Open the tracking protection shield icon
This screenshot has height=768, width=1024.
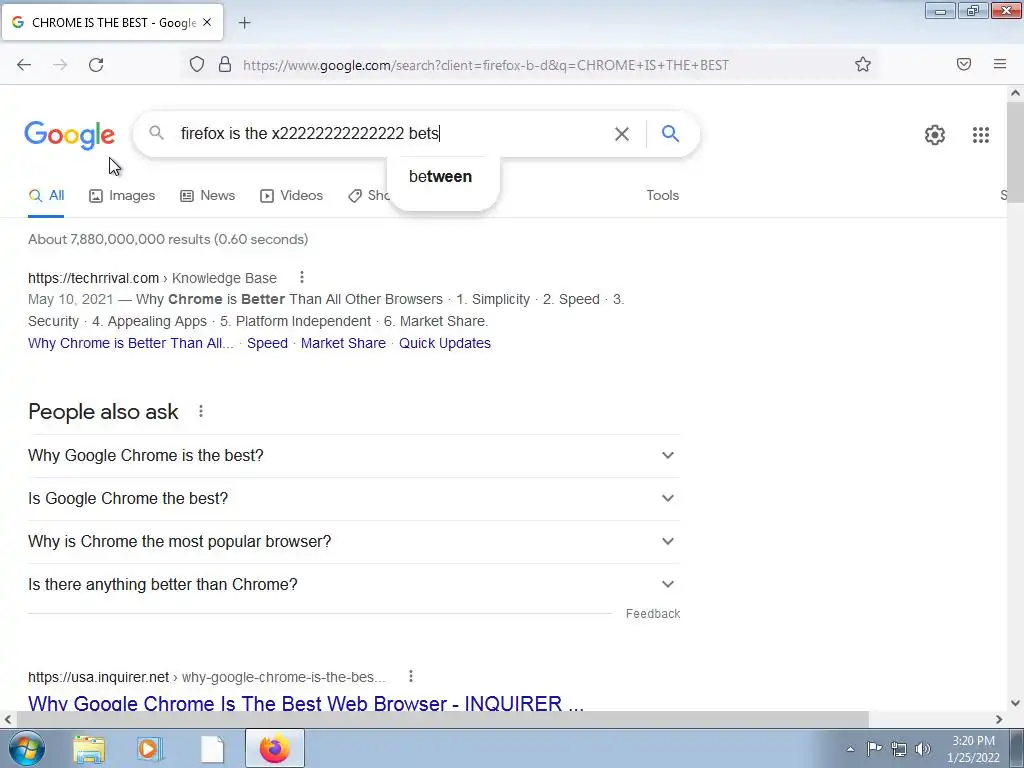coord(197,64)
